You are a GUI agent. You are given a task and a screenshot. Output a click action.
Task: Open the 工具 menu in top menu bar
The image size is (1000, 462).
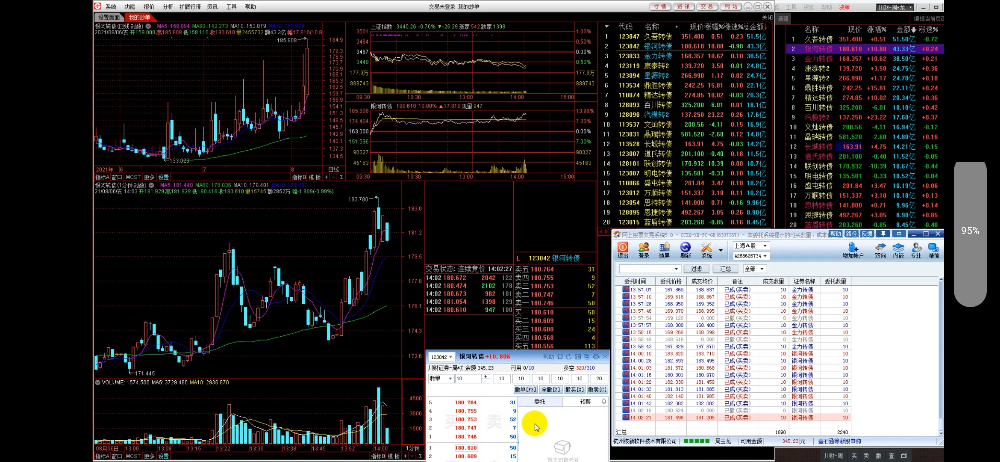230,5
